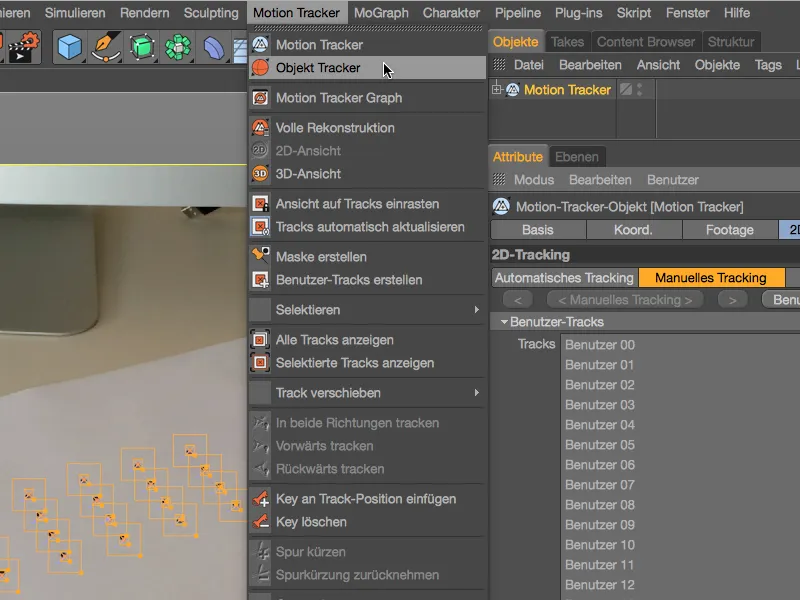
Task: Open the Rendern menu
Action: (144, 13)
